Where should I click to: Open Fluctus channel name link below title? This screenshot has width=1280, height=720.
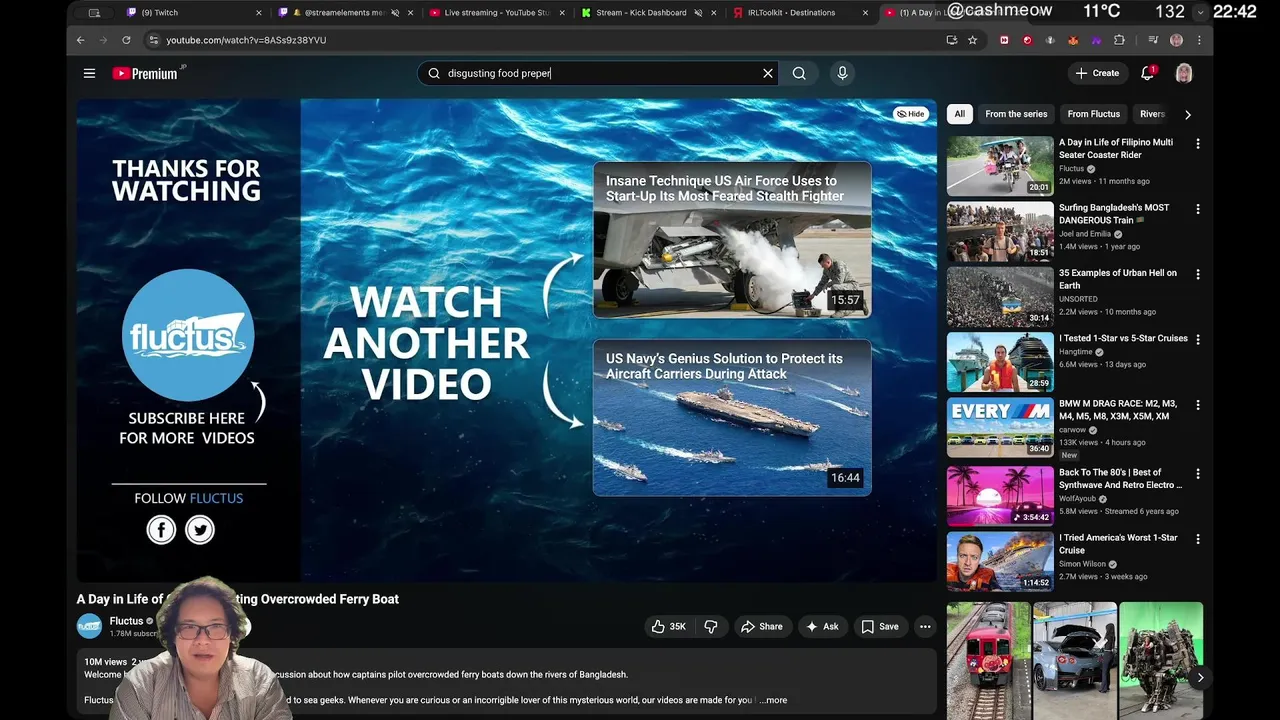[126, 621]
